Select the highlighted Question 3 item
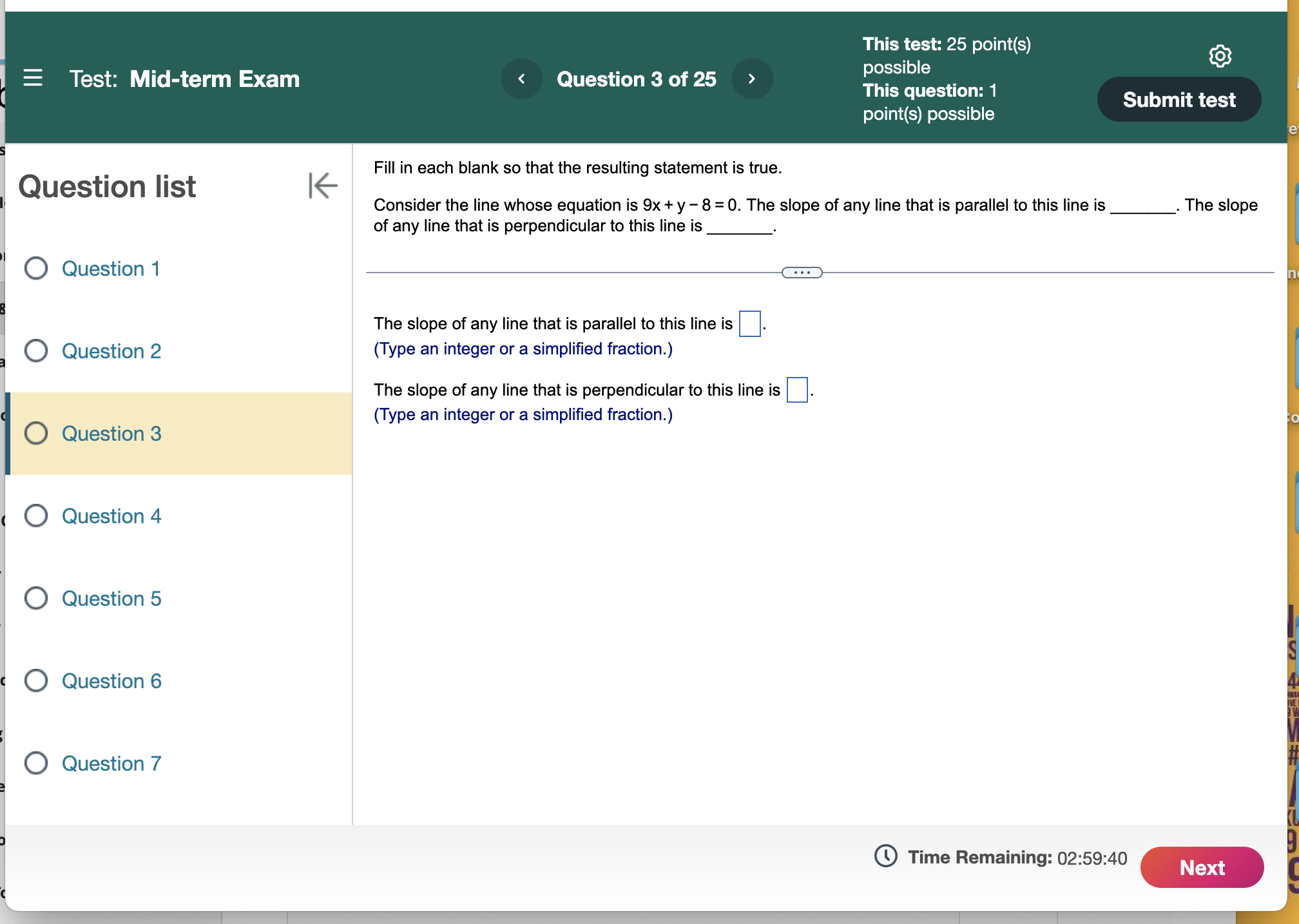The height and width of the screenshot is (924, 1299). click(111, 433)
